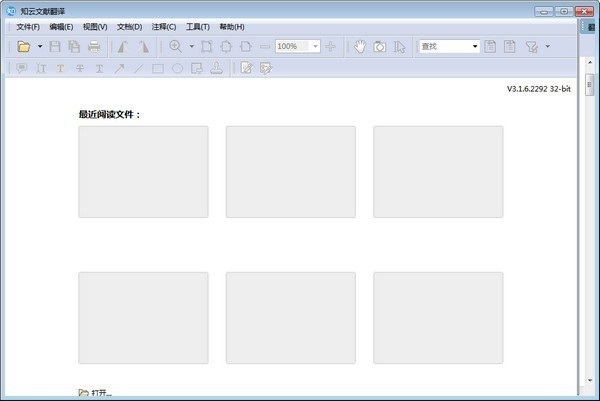Pick the oval shape tool
The image size is (600, 401).
pyautogui.click(x=177, y=69)
